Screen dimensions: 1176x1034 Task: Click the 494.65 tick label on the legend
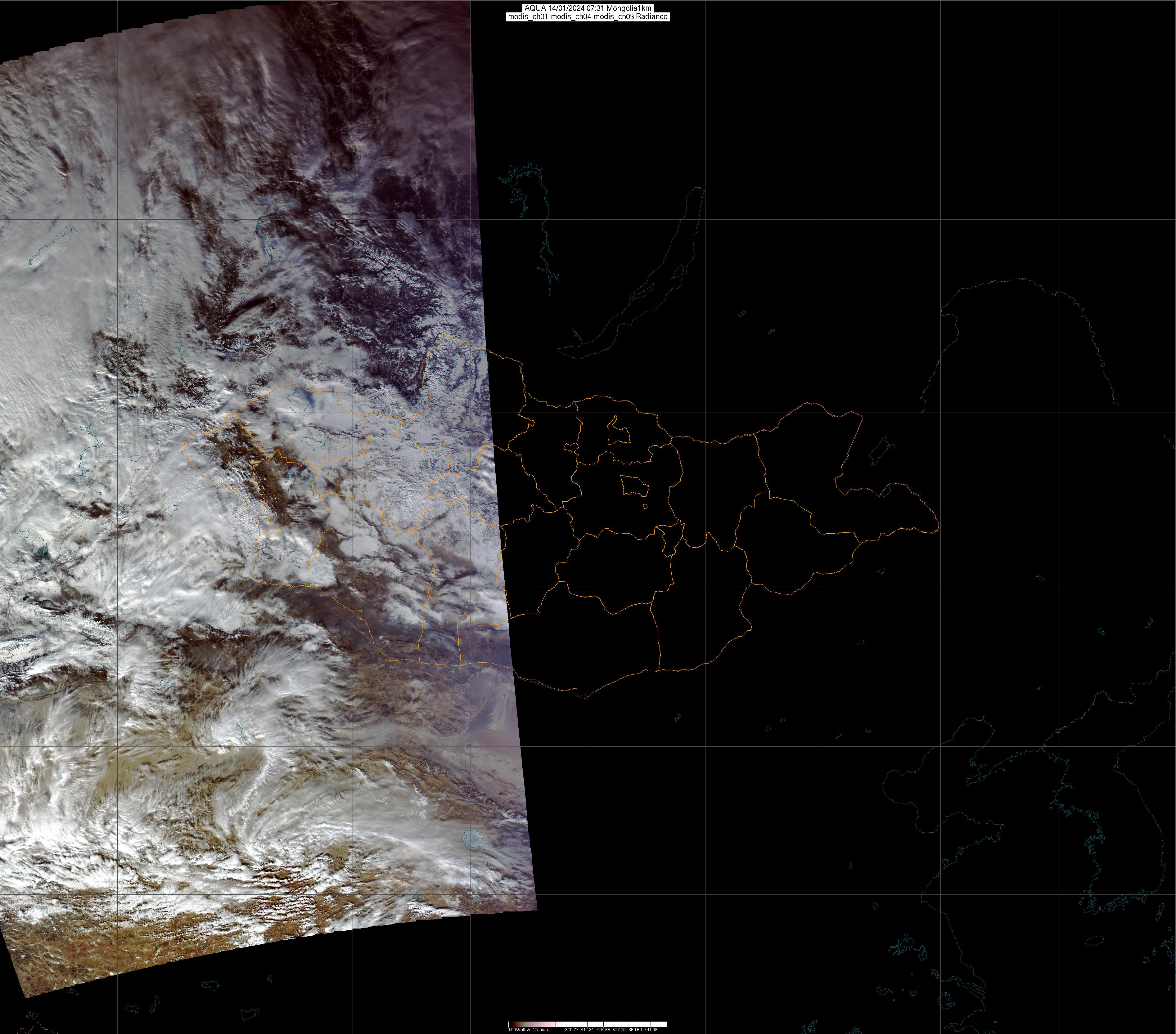click(604, 1030)
